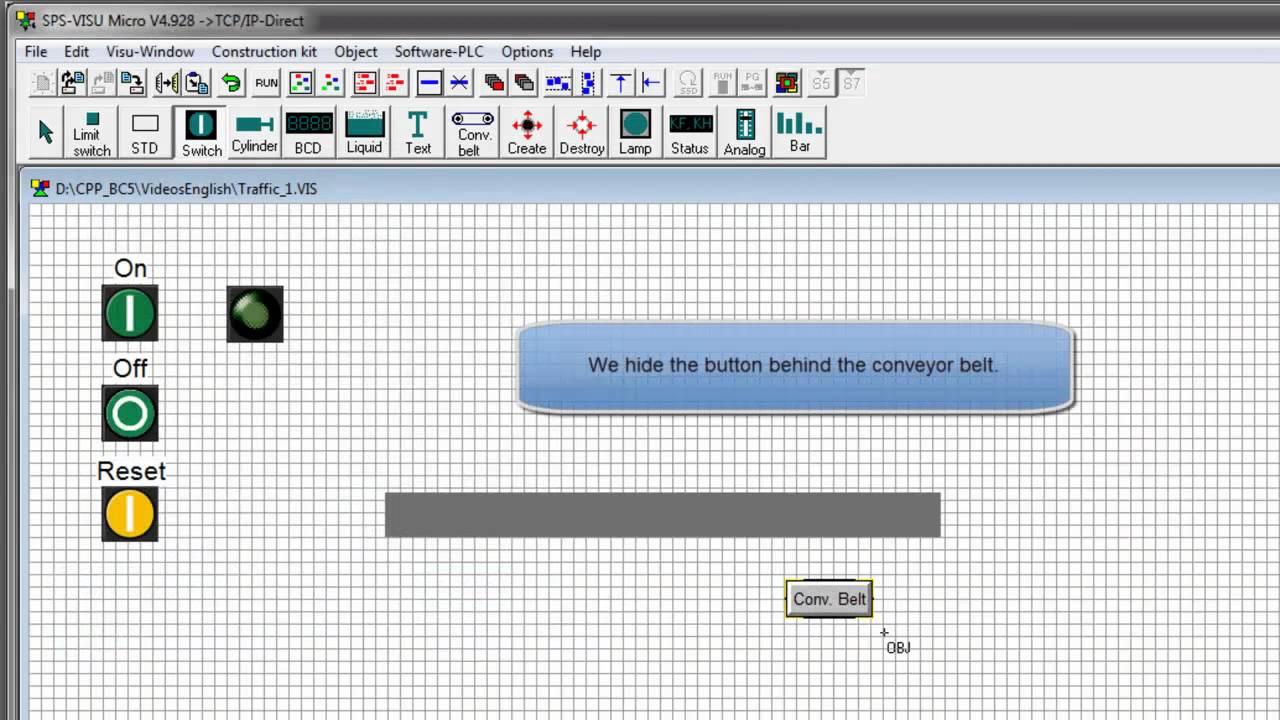Open the Help menu
Viewport: 1280px width, 720px height.
[x=586, y=52]
